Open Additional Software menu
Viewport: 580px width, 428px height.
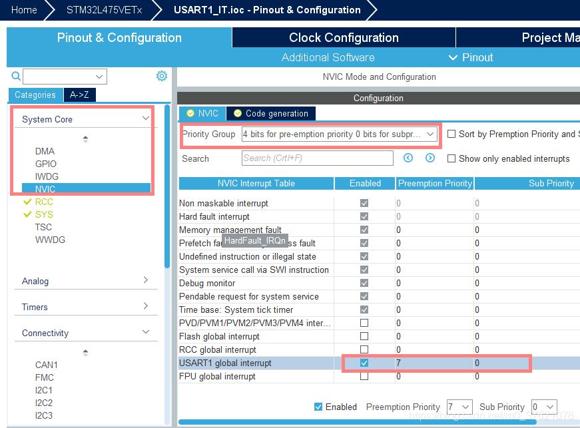pos(328,57)
